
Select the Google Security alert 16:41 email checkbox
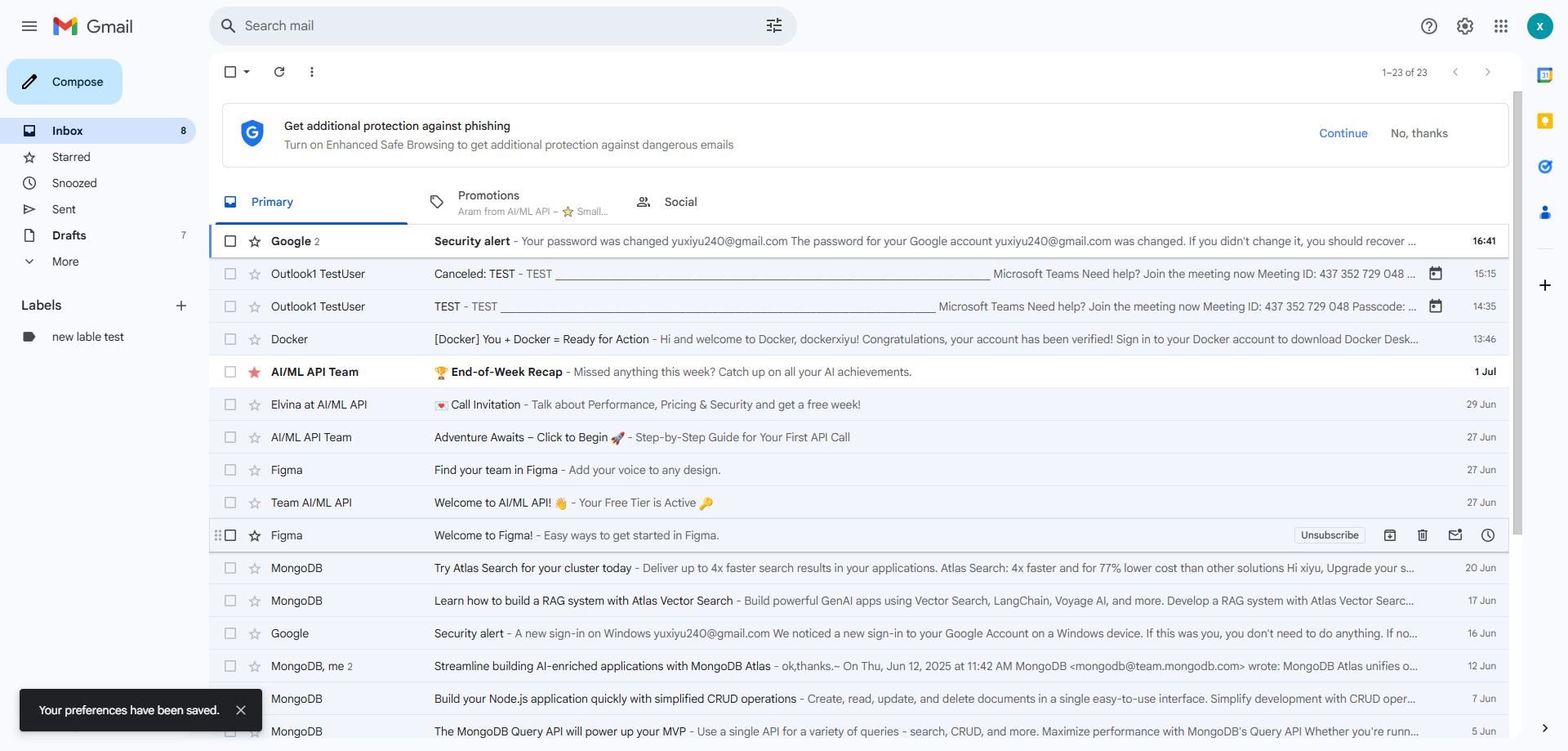coord(230,241)
